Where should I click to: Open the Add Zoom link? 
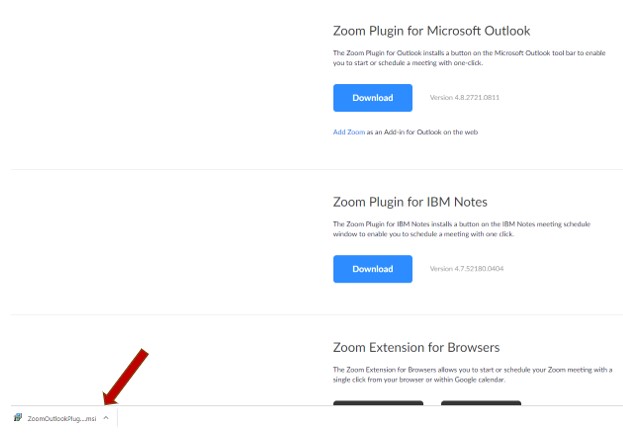pyautogui.click(x=349, y=132)
